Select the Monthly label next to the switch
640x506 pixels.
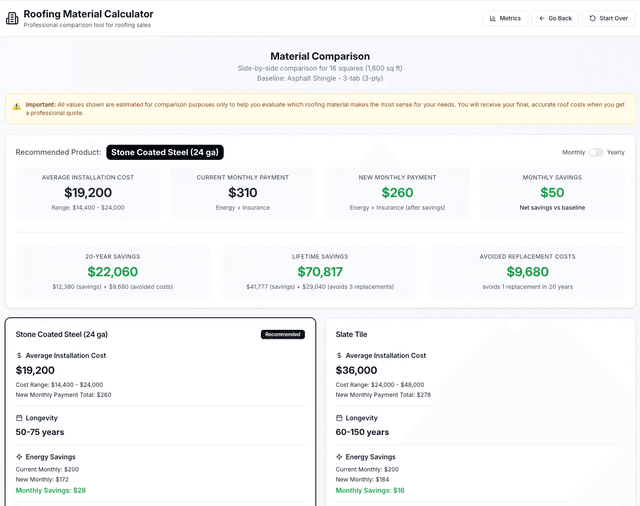pos(573,152)
